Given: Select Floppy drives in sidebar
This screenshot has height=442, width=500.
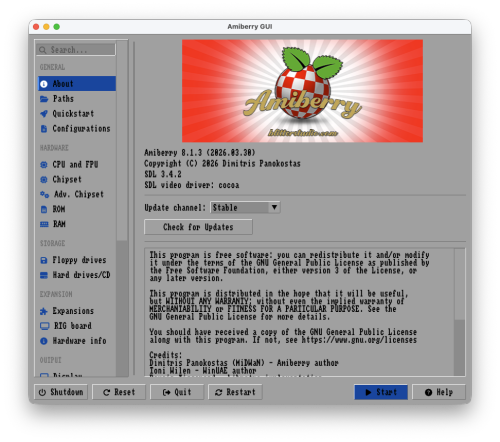Looking at the screenshot, I should [x=77, y=260].
